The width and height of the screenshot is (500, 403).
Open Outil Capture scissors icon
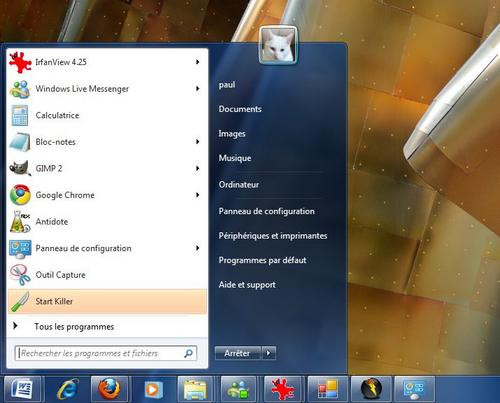20,275
